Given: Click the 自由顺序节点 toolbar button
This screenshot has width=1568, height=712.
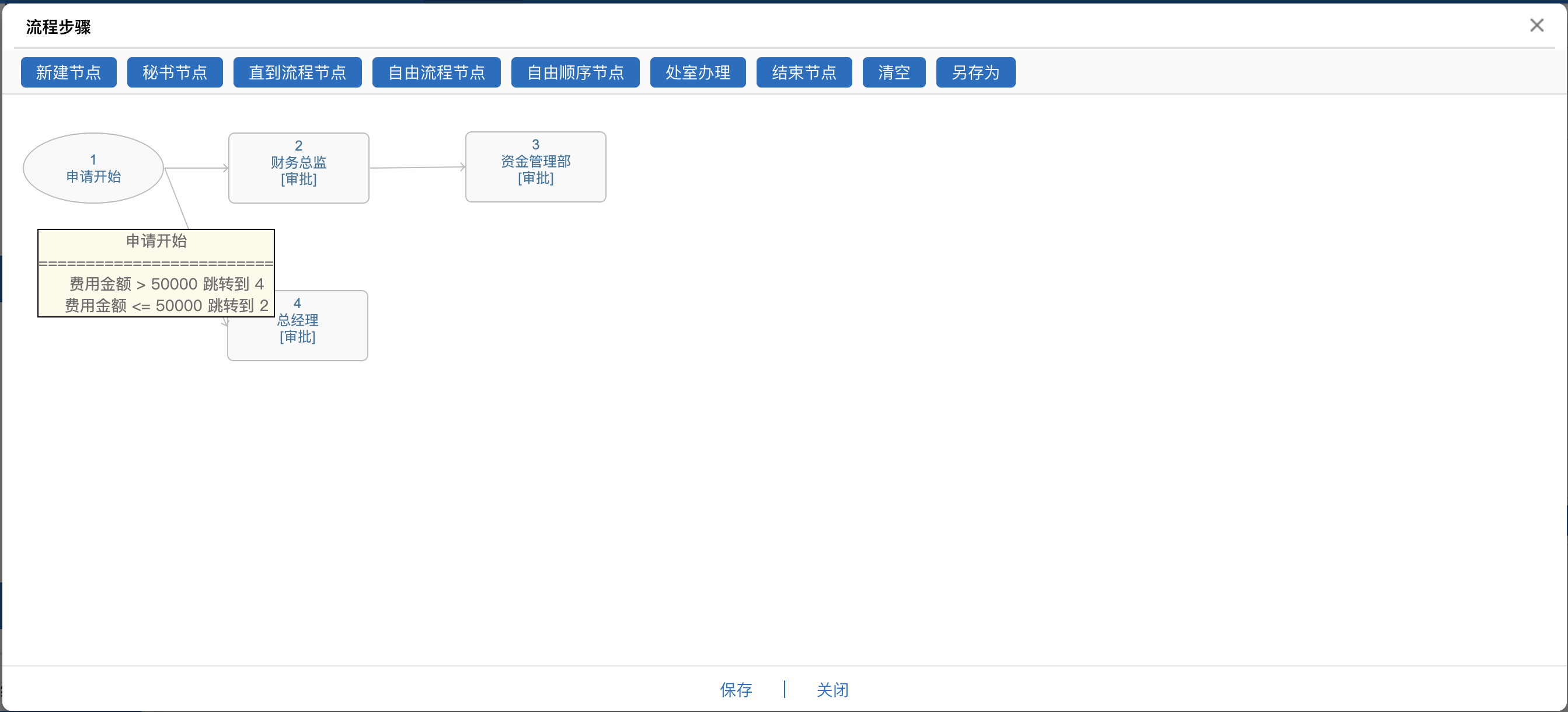Looking at the screenshot, I should (x=574, y=72).
